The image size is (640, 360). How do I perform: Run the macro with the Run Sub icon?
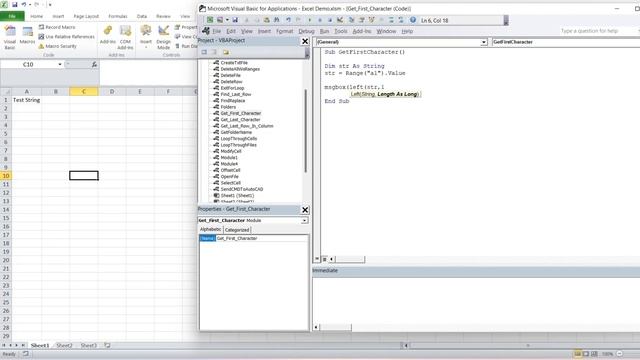(x=309, y=20)
